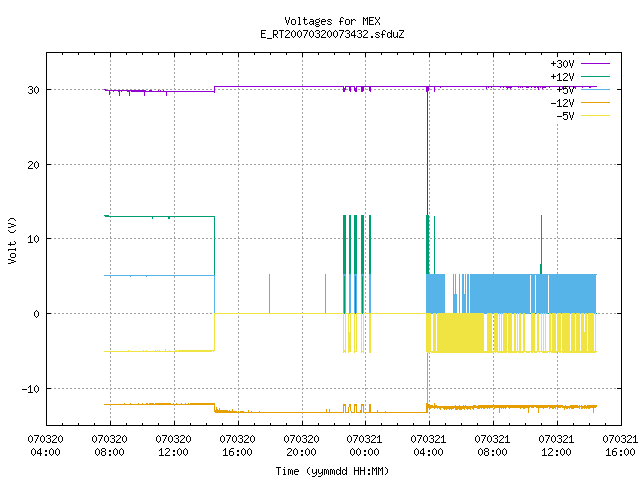Image resolution: width=640 pixels, height=480 pixels.
Task: Click the Y-axis tick value 0
Action: point(36,314)
